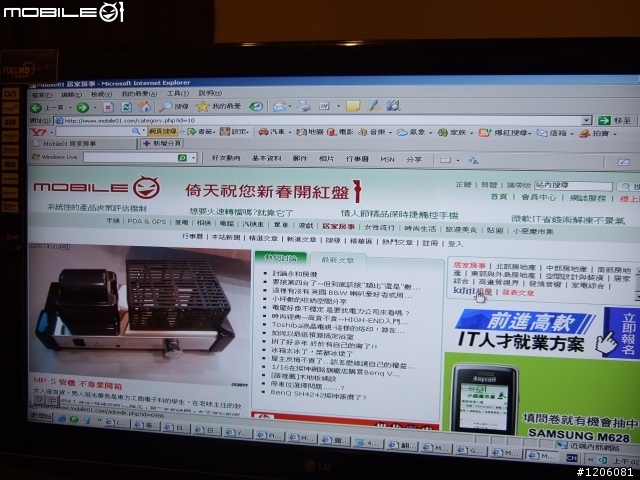Click the Yahoo 信箱 mail icon
Image resolution: width=640 pixels, height=480 pixels.
click(x=542, y=133)
